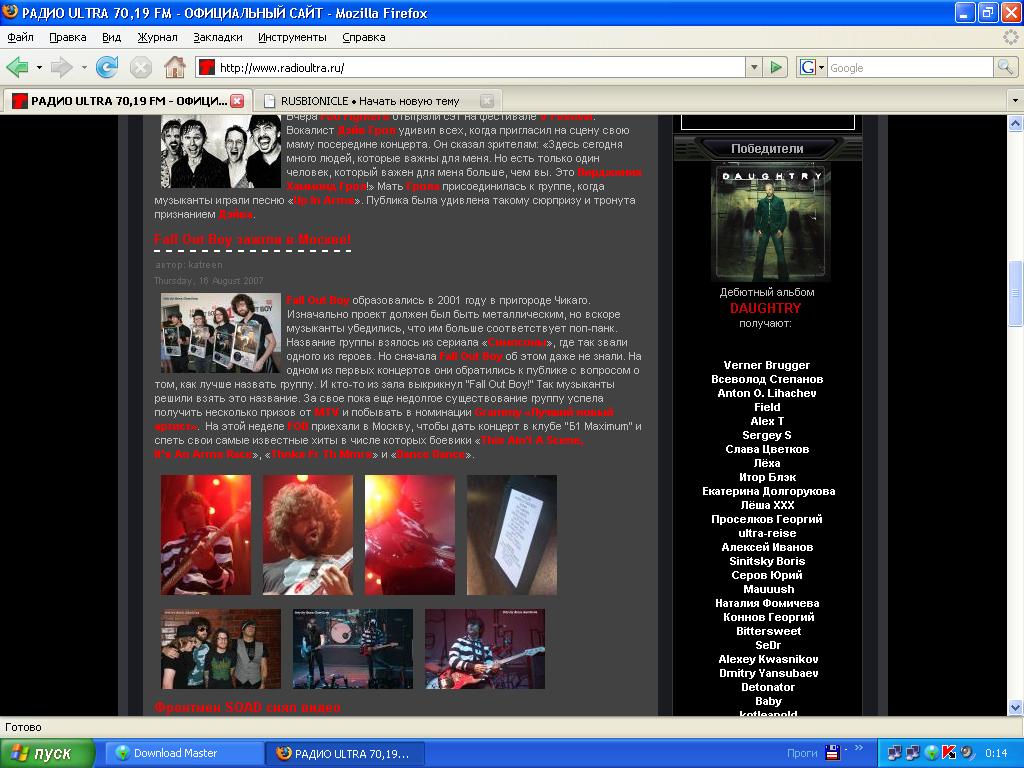Click the green Go arrow beside the URL

(775, 67)
